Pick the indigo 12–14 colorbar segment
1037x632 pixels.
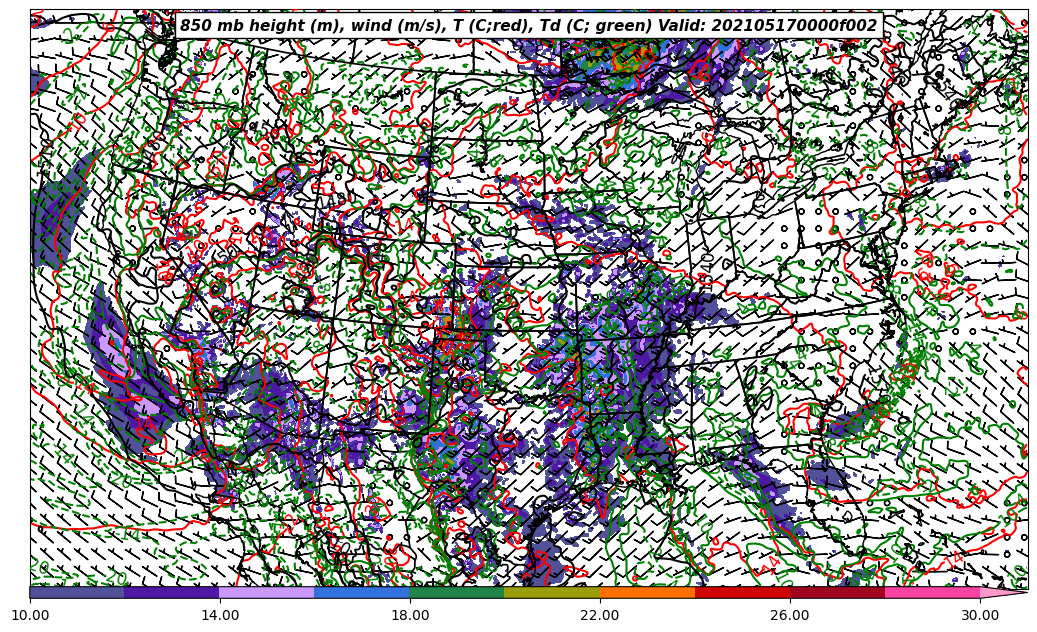172,592
